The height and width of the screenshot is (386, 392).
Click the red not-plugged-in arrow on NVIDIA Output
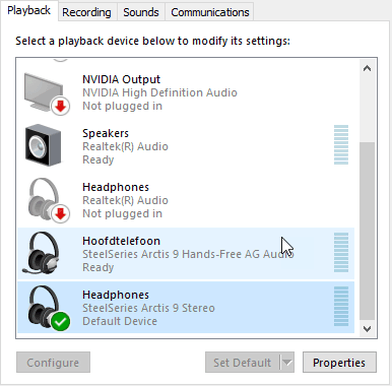pyautogui.click(x=60, y=106)
